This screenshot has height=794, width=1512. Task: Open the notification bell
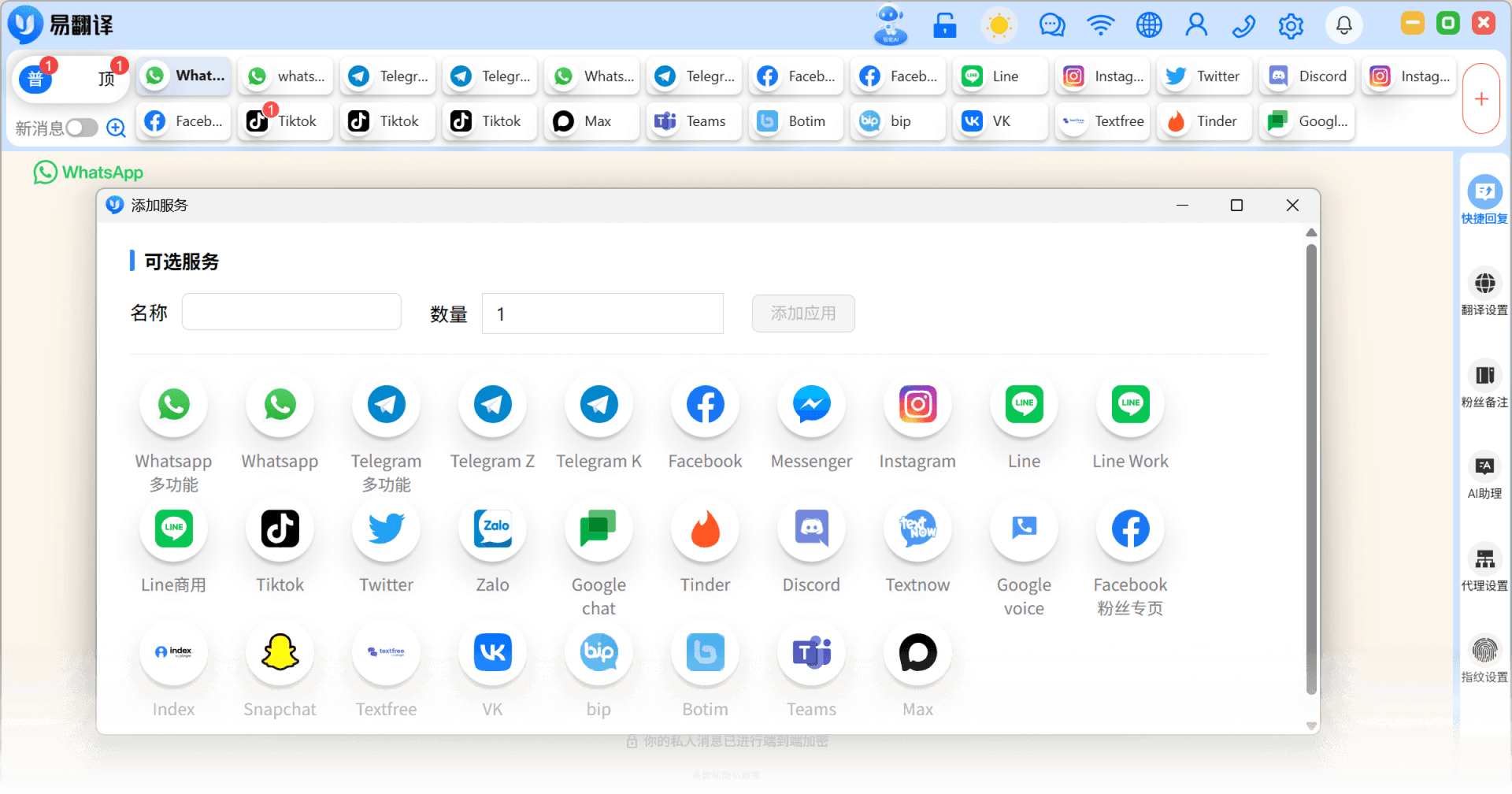click(x=1344, y=25)
